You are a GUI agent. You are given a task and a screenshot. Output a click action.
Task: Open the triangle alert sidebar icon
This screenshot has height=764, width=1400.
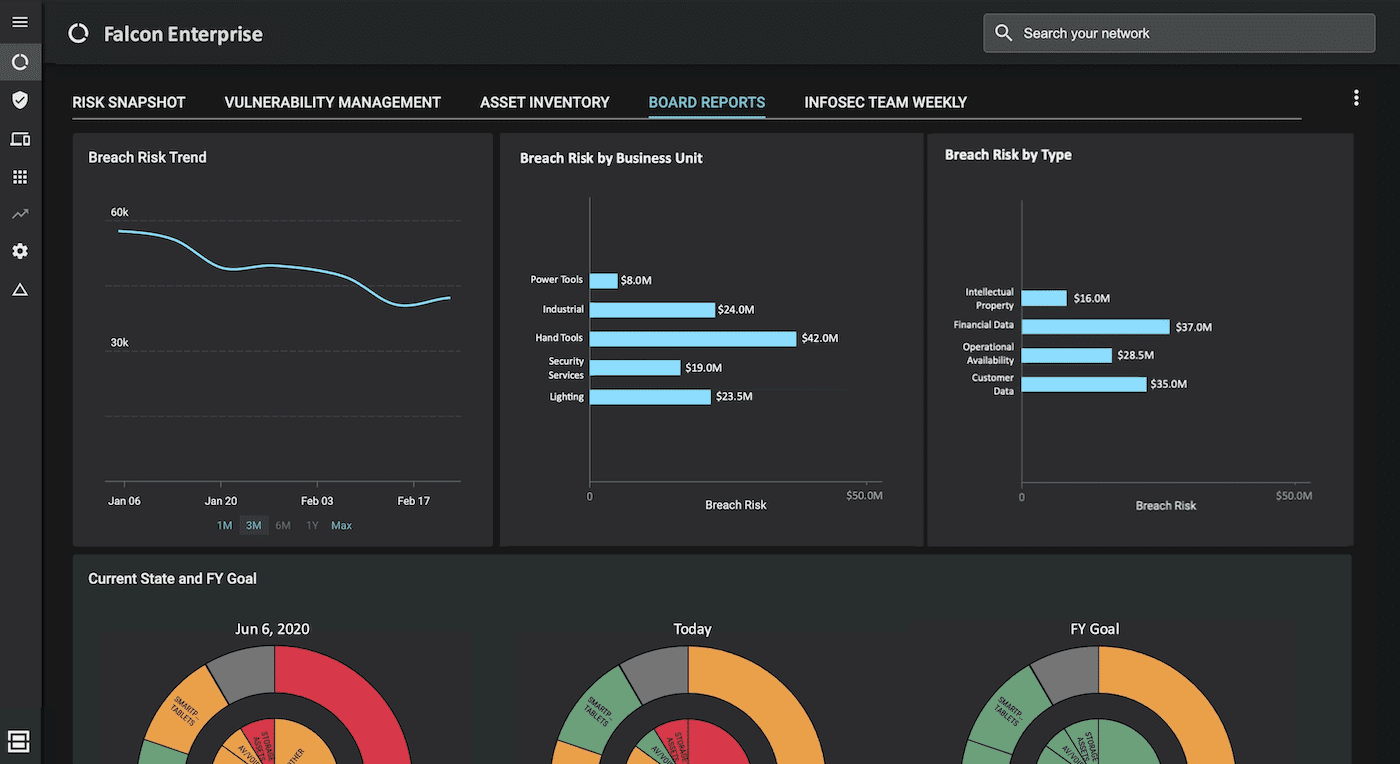click(20, 290)
